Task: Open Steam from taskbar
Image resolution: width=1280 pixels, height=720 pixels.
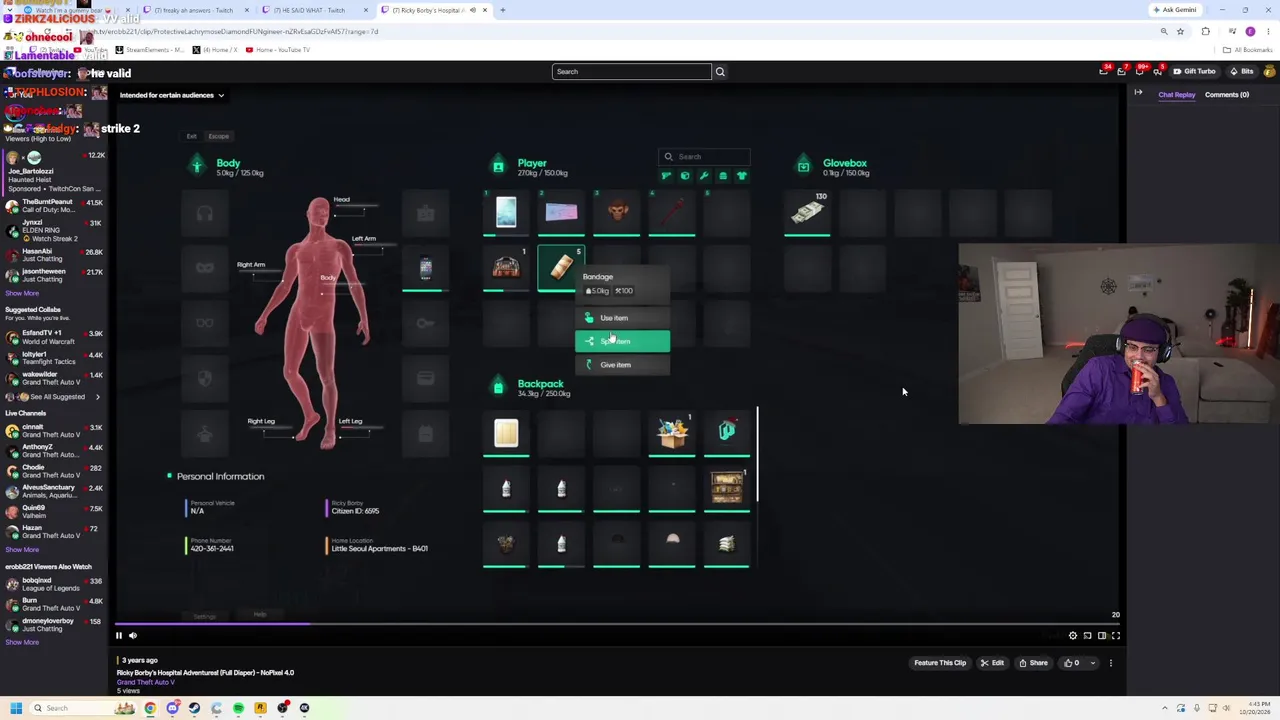Action: click(194, 708)
